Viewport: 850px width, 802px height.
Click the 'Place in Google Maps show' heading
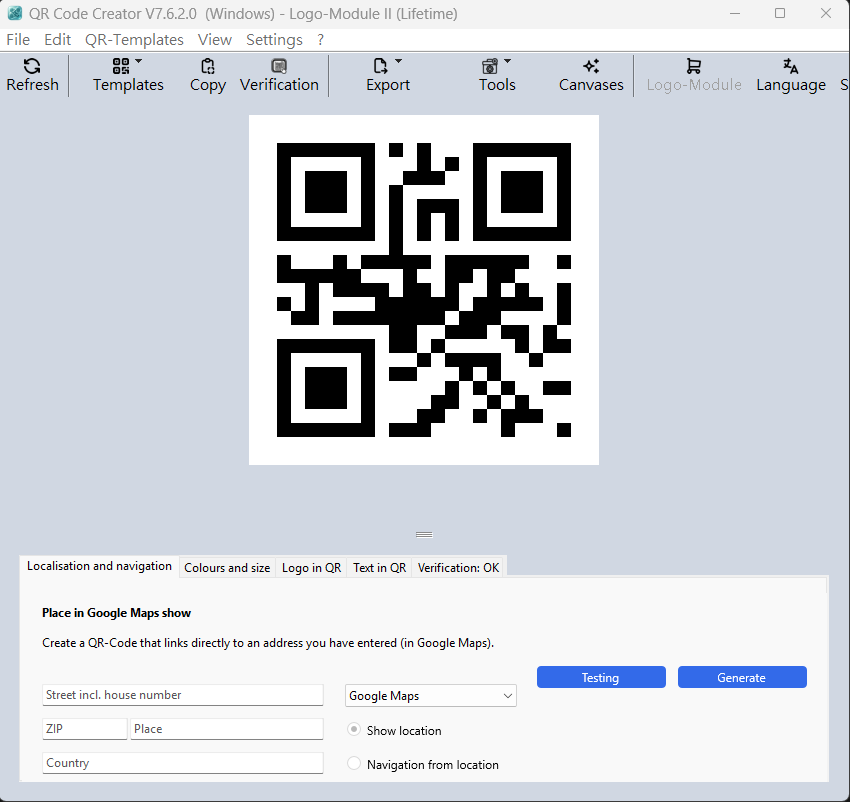pos(117,613)
